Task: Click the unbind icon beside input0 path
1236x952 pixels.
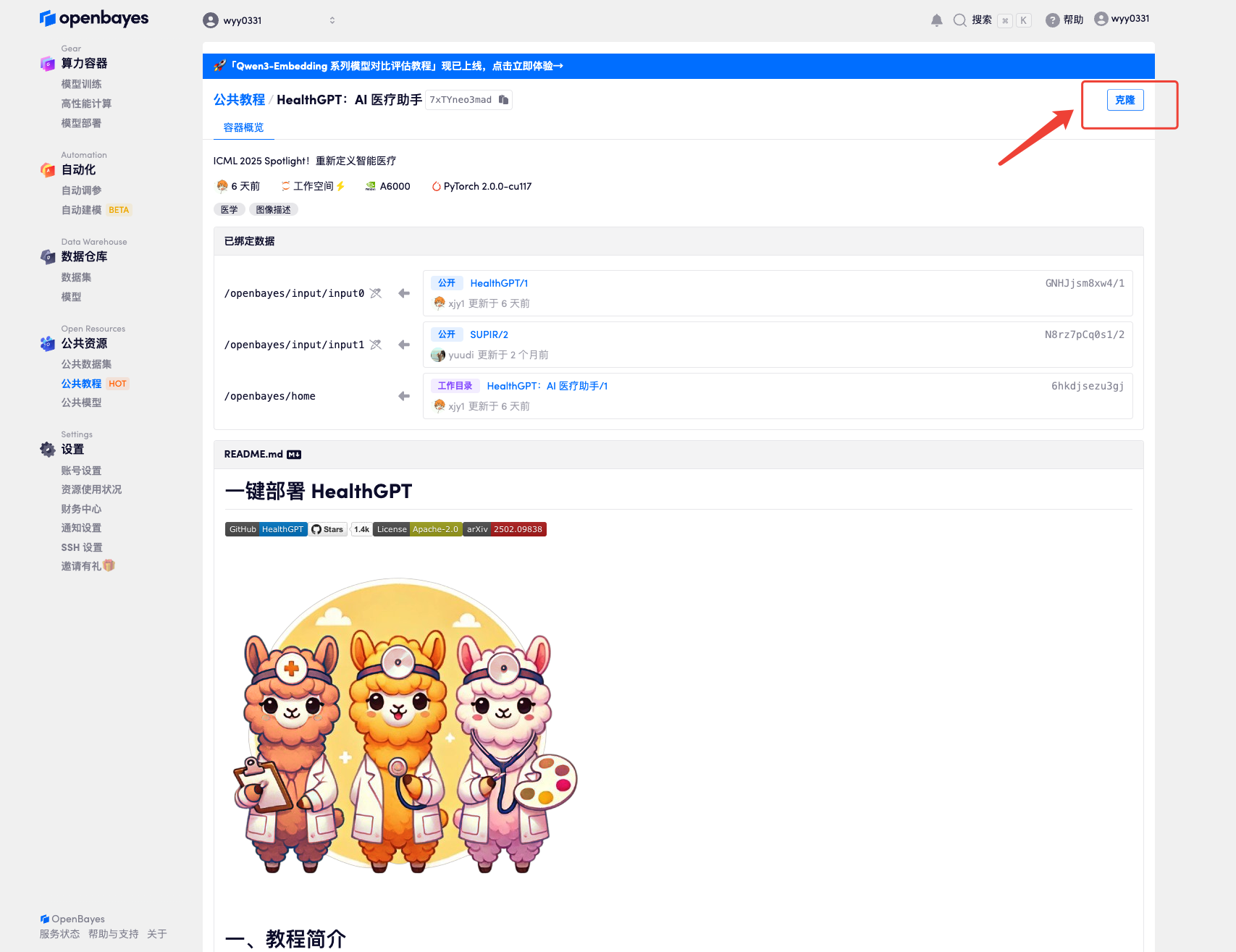Action: [x=376, y=293]
